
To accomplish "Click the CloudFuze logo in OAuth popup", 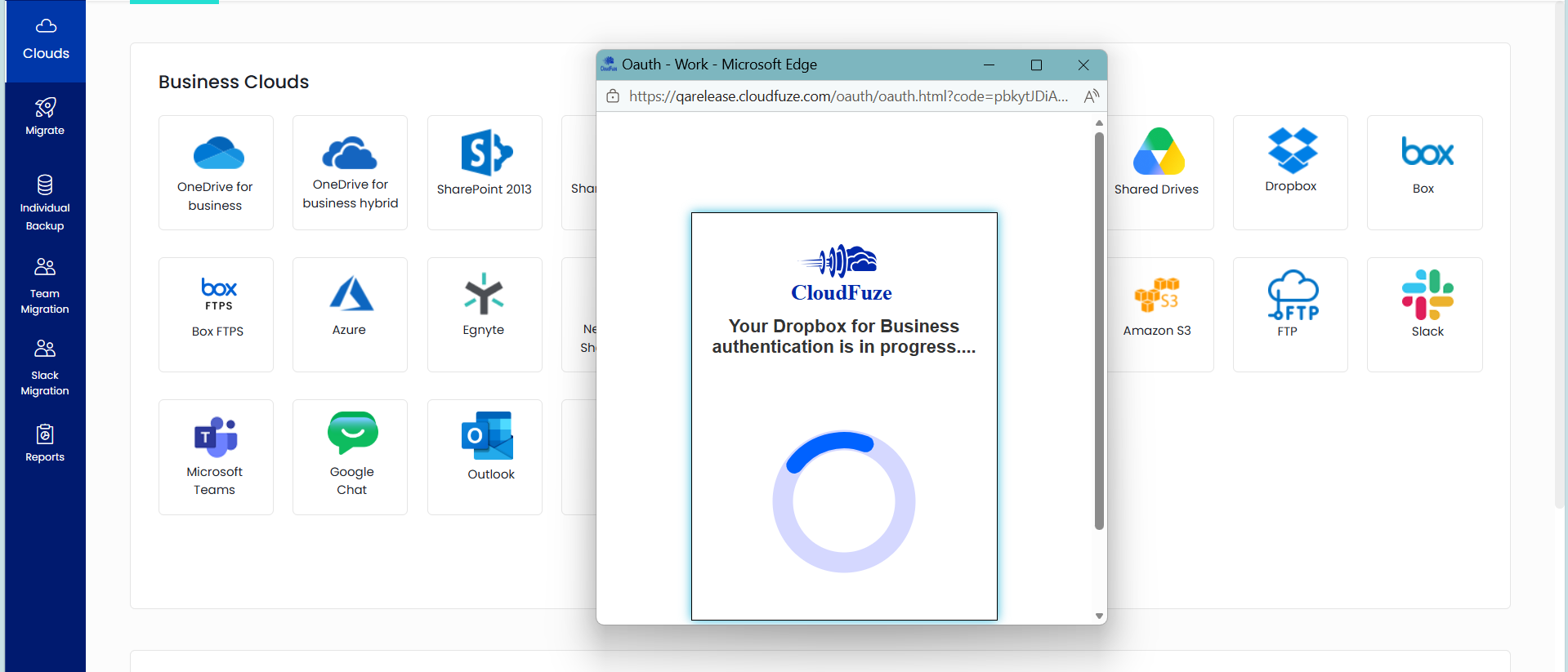I will click(842, 274).
